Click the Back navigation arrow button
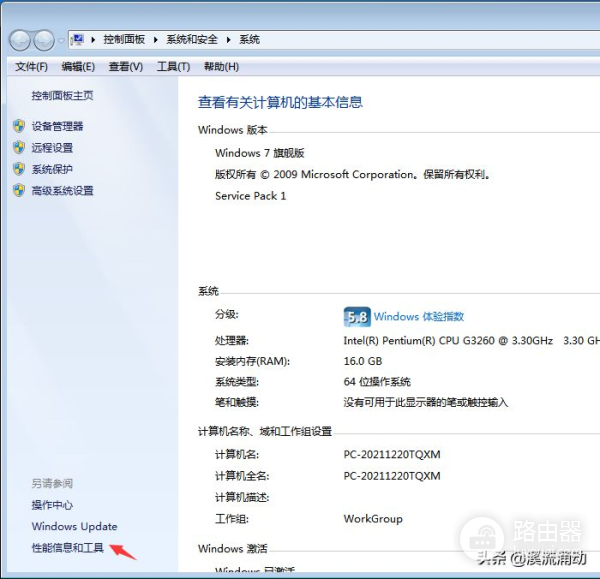 20,40
